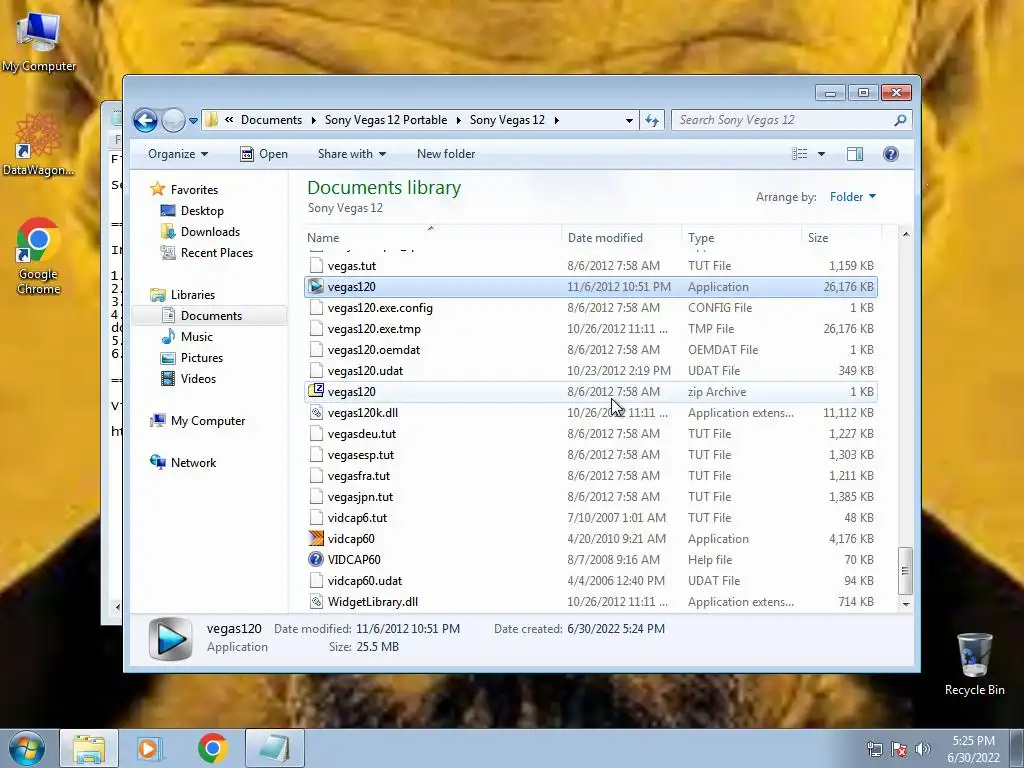The height and width of the screenshot is (768, 1024).
Task: Select the vidcap60 Application icon
Action: pos(316,538)
